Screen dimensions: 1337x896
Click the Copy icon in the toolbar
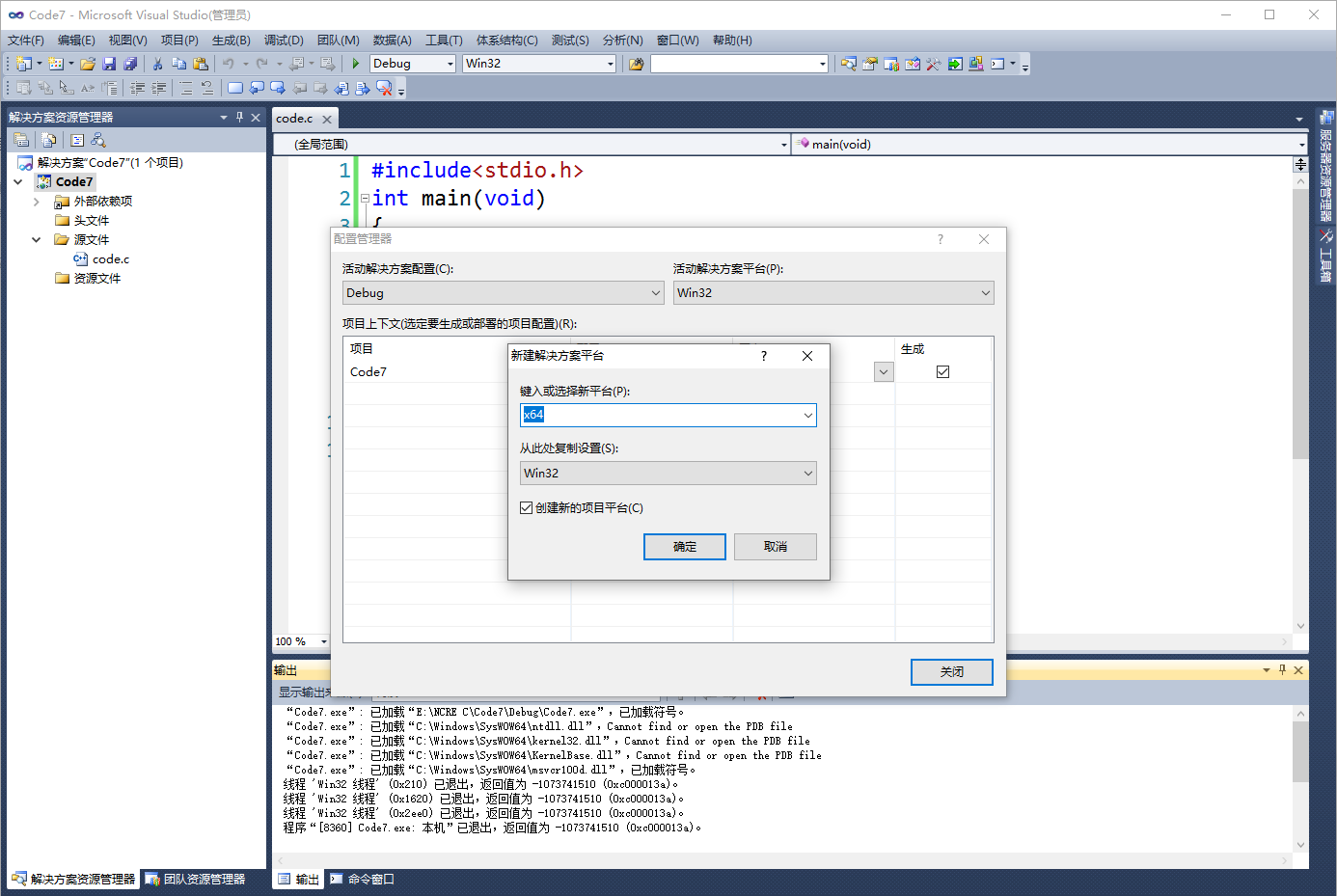click(x=179, y=64)
